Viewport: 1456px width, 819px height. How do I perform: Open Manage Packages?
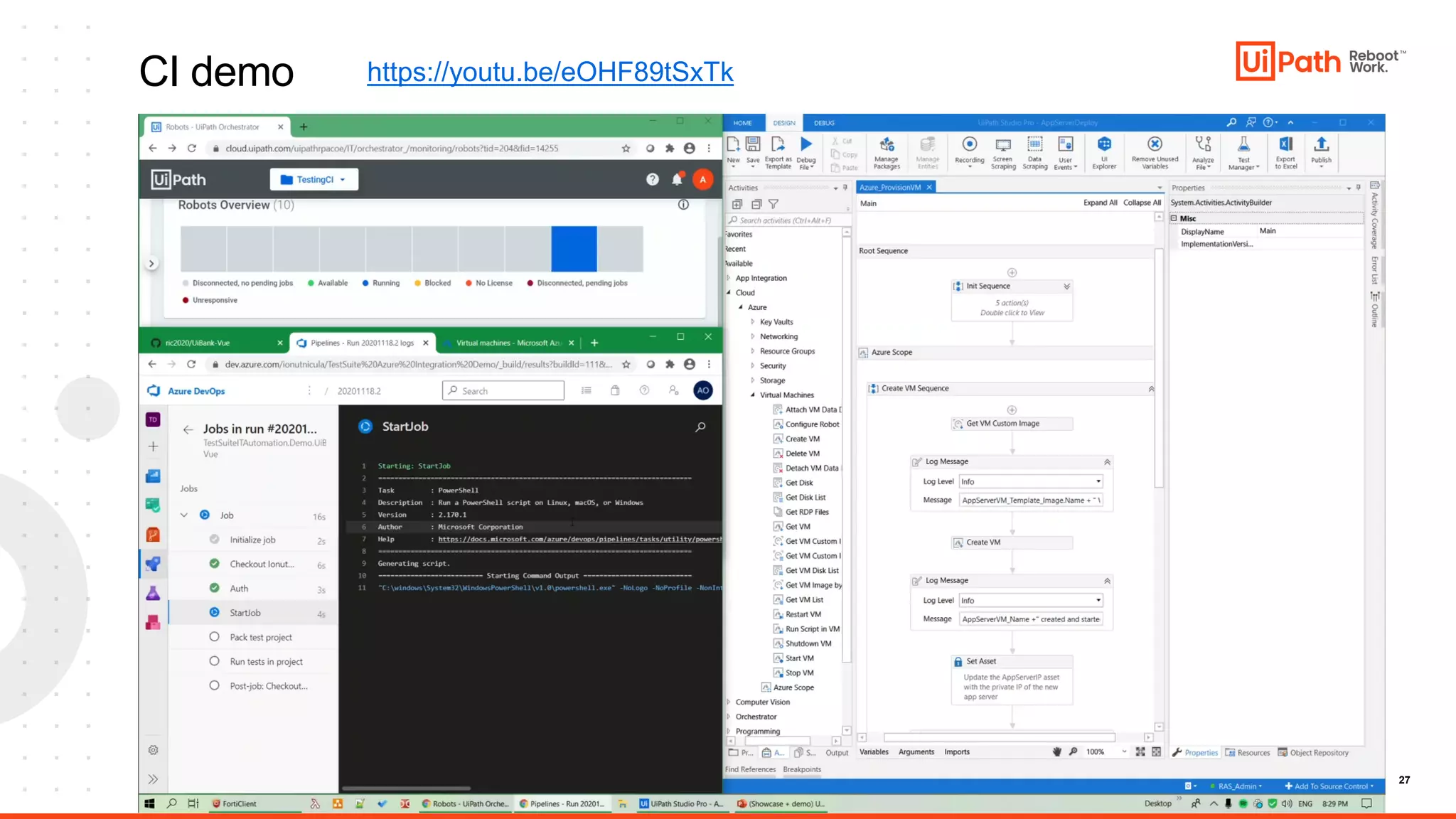[887, 152]
